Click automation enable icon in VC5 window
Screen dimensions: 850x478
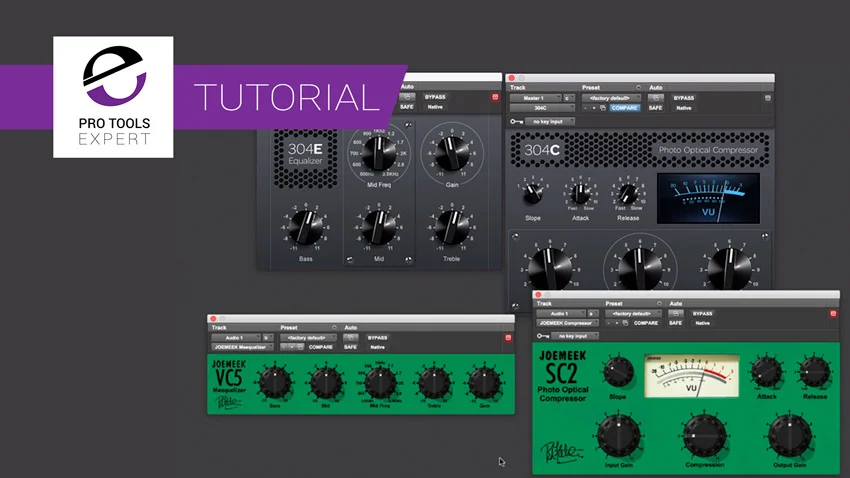(x=351, y=338)
